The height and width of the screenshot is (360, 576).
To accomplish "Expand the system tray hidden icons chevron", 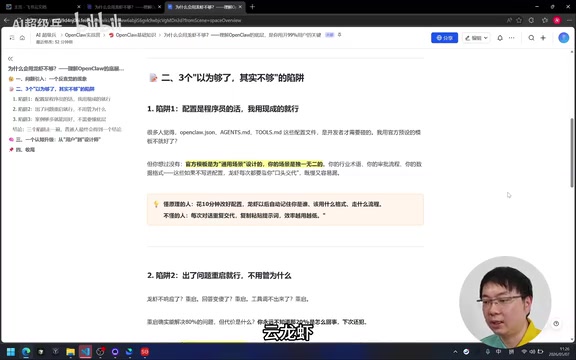I will click(x=455, y=352).
